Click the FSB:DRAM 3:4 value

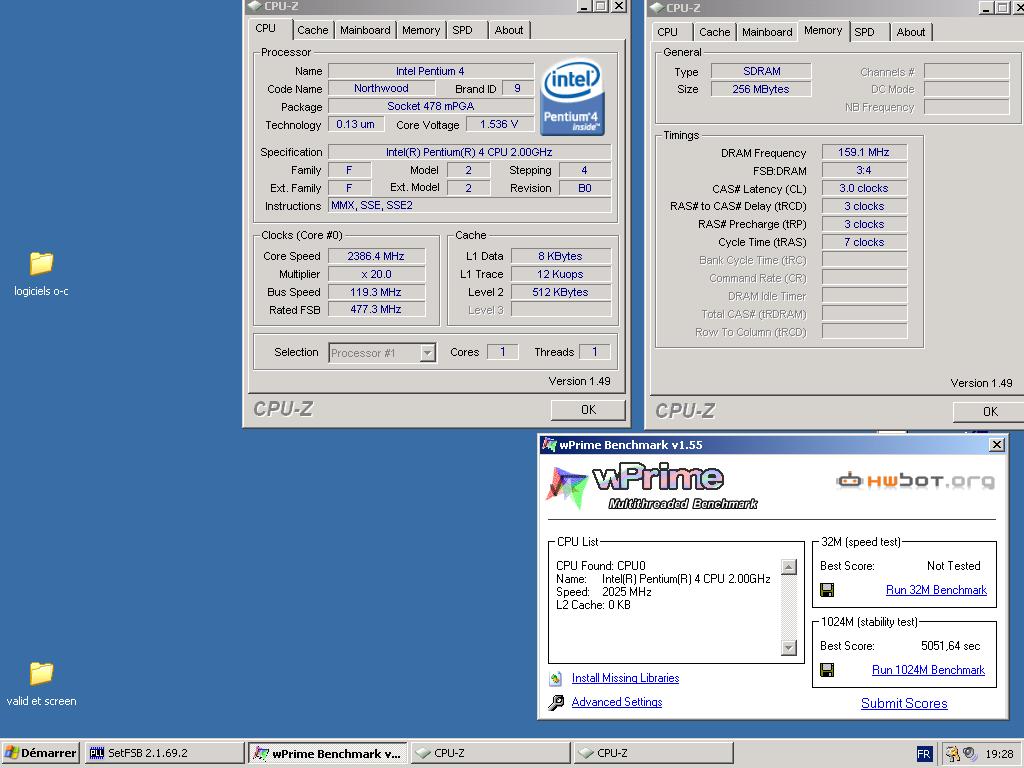point(864,170)
